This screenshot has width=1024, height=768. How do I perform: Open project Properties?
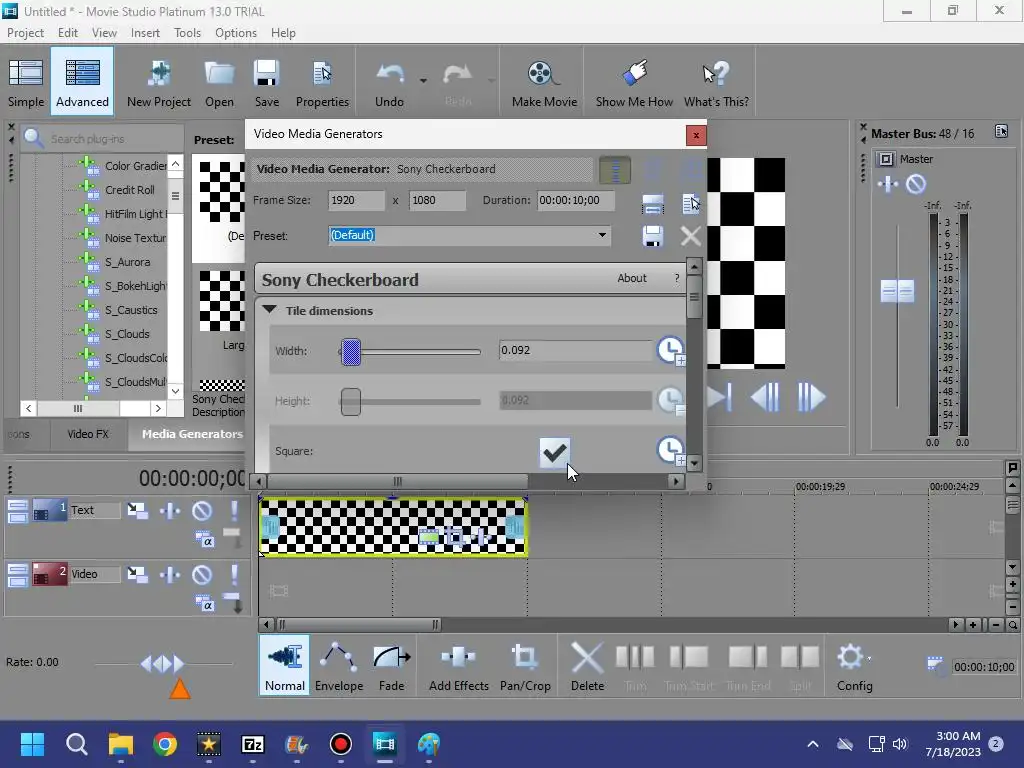tap(322, 81)
